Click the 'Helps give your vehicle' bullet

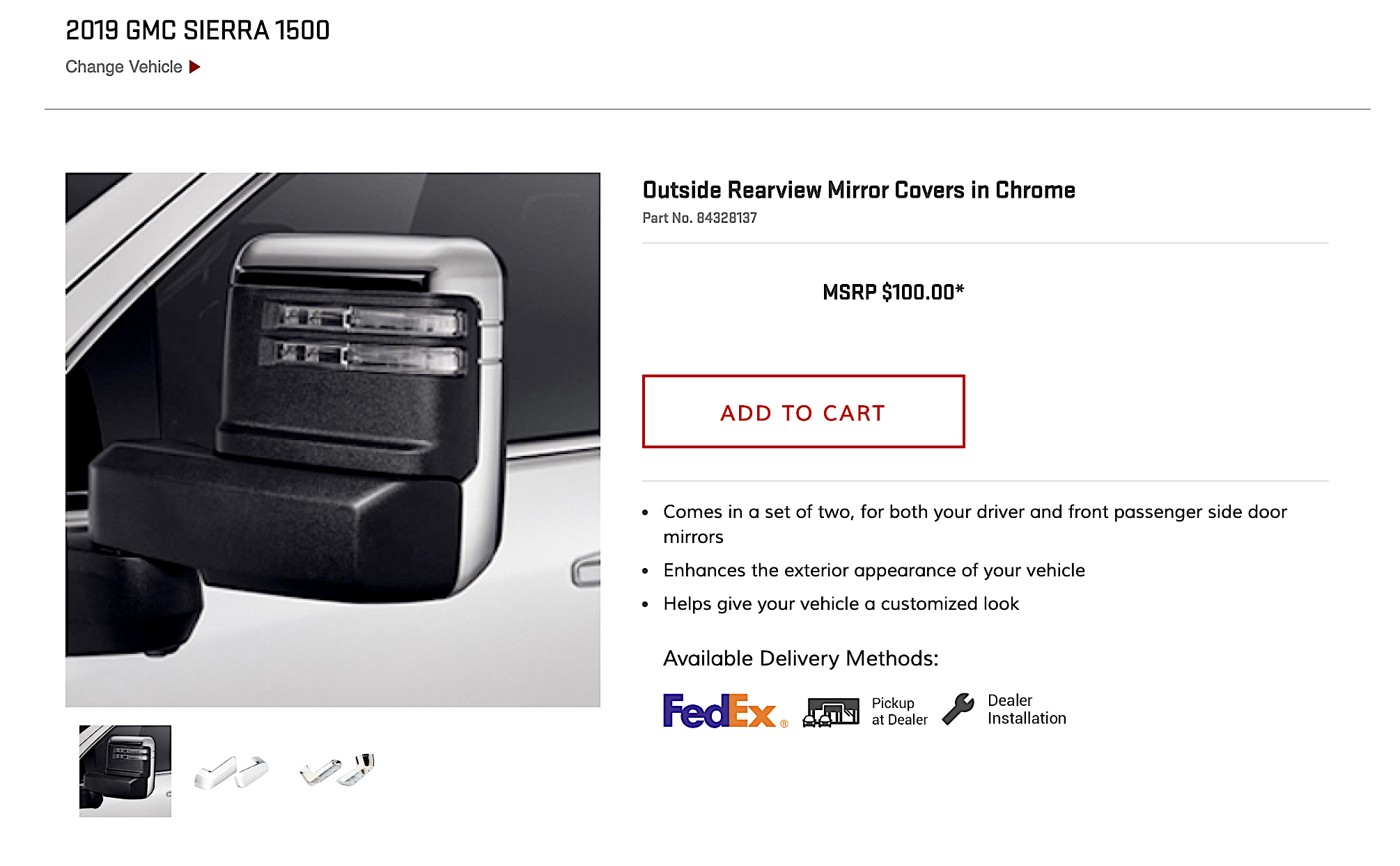tap(841, 604)
